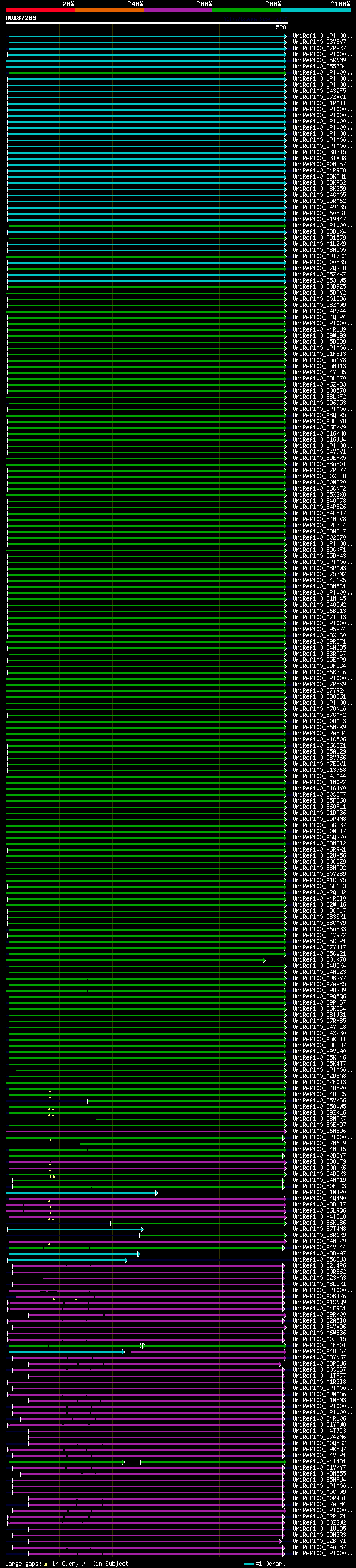Pick hit UniRef100_P49135
The height and width of the screenshot is (1568, 356).
(x=319, y=207)
